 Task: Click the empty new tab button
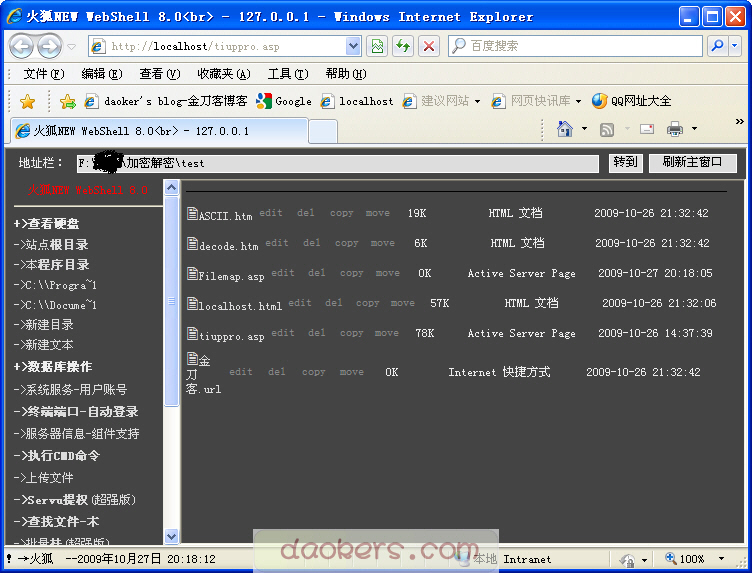pyautogui.click(x=323, y=131)
